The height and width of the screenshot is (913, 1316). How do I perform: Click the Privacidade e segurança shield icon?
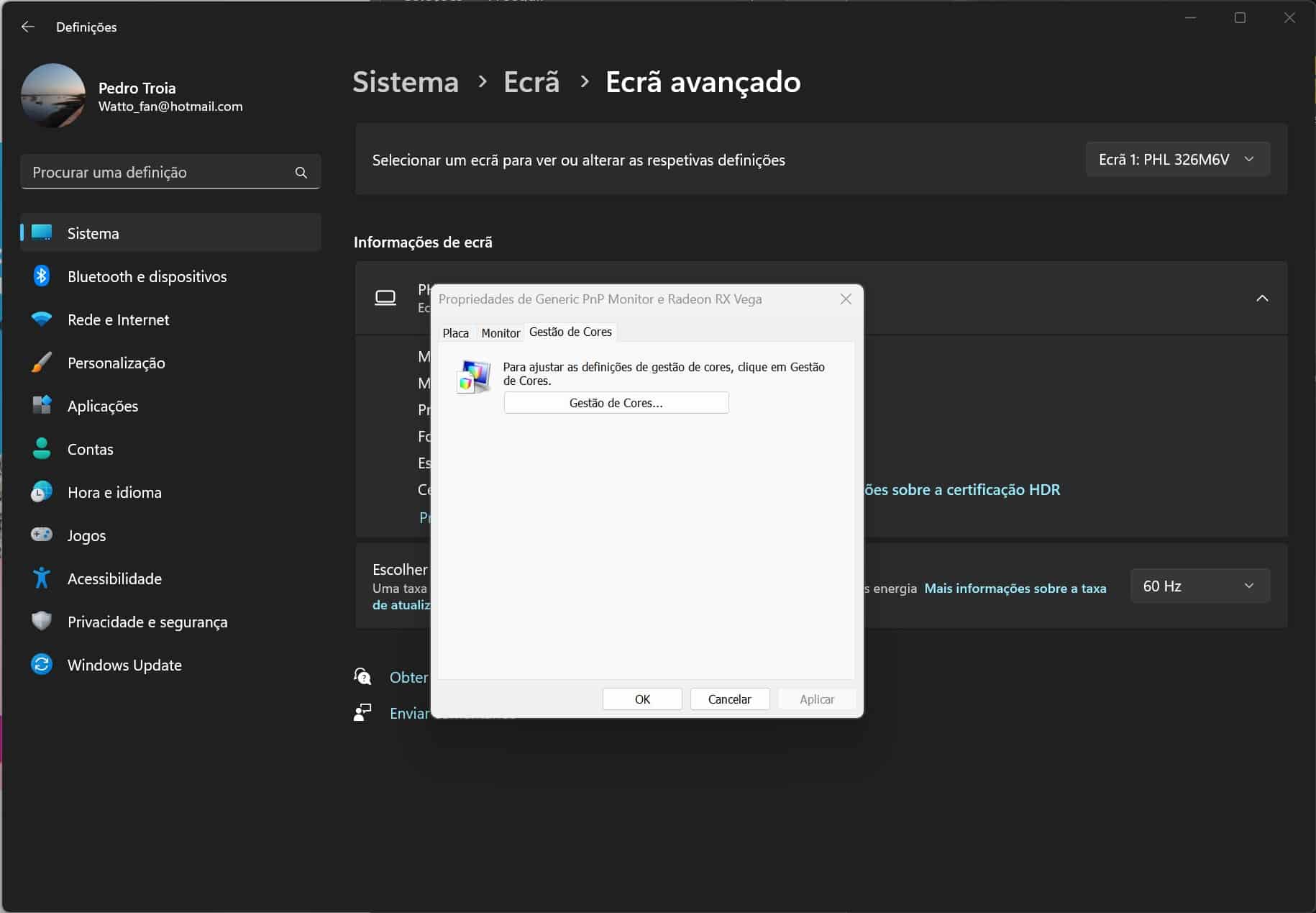pyautogui.click(x=42, y=622)
